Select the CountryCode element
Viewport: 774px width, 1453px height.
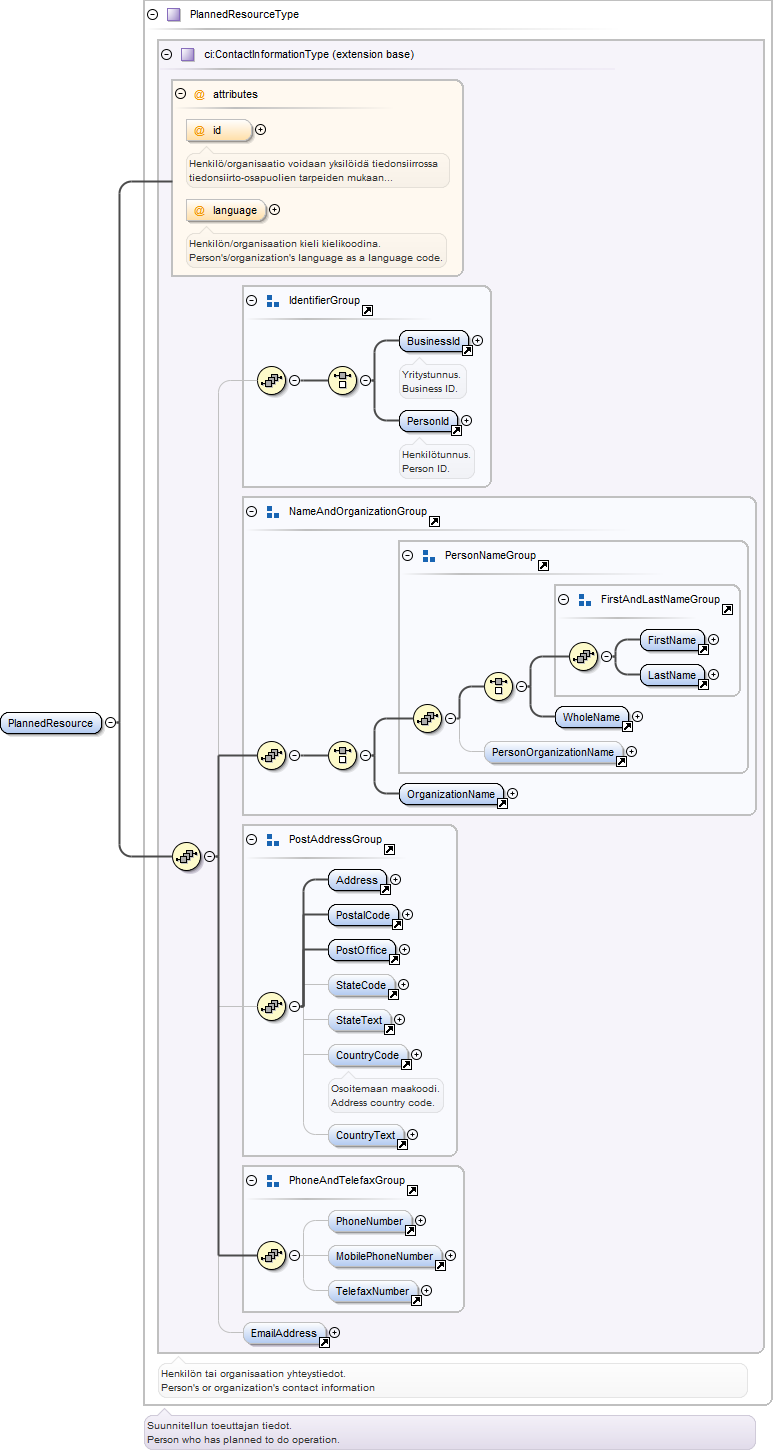coord(368,1055)
